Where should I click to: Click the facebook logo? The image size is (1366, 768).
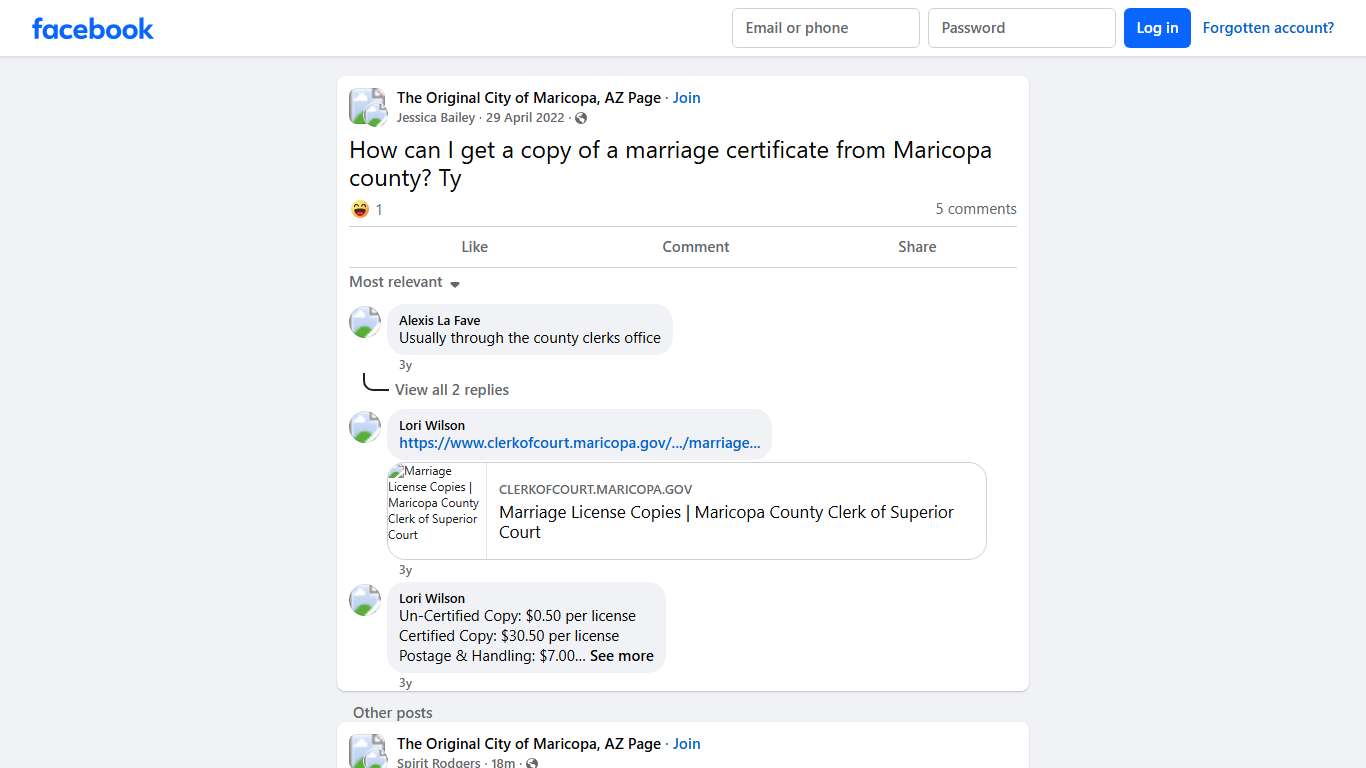point(92,28)
